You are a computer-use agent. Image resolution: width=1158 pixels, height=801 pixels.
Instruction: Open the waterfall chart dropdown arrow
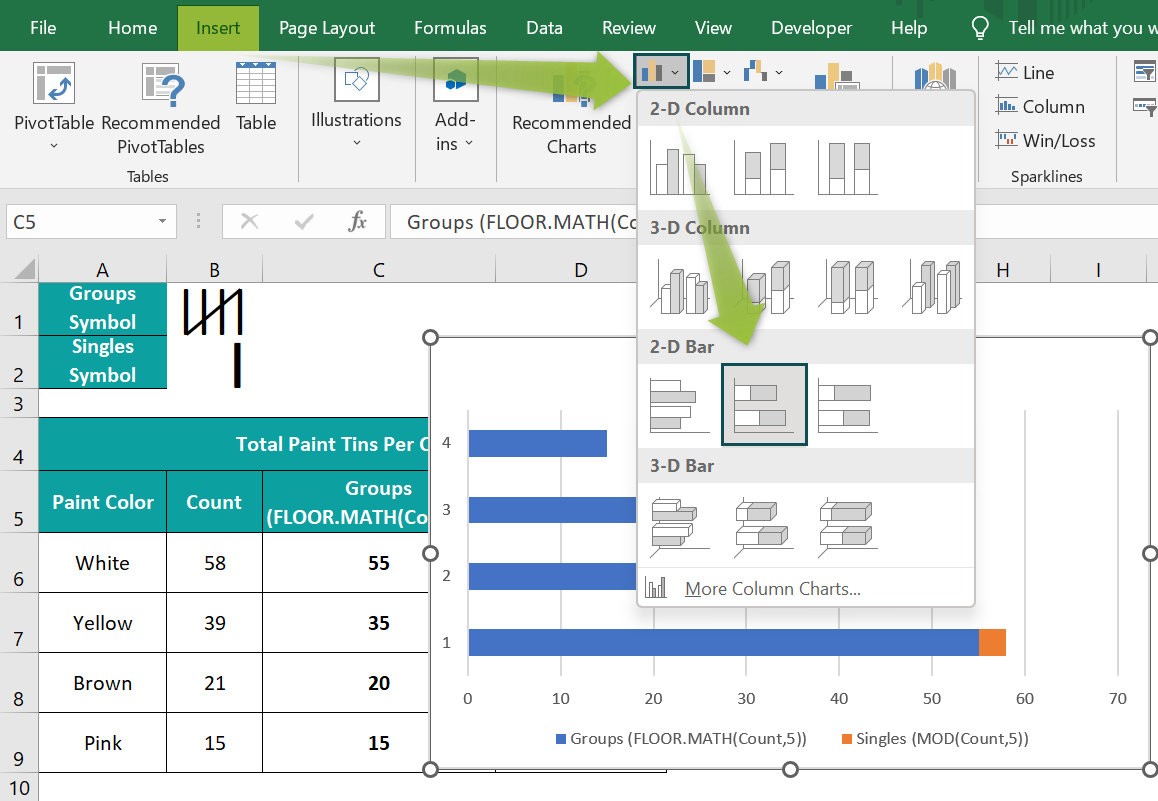click(x=779, y=72)
